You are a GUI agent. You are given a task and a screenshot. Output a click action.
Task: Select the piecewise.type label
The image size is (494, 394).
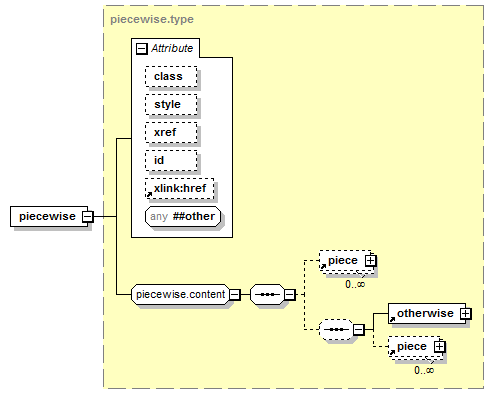point(152,19)
